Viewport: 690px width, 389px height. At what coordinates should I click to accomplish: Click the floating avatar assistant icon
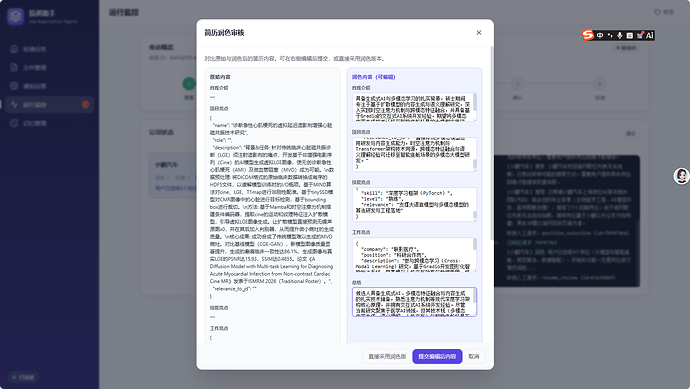tap(682, 176)
